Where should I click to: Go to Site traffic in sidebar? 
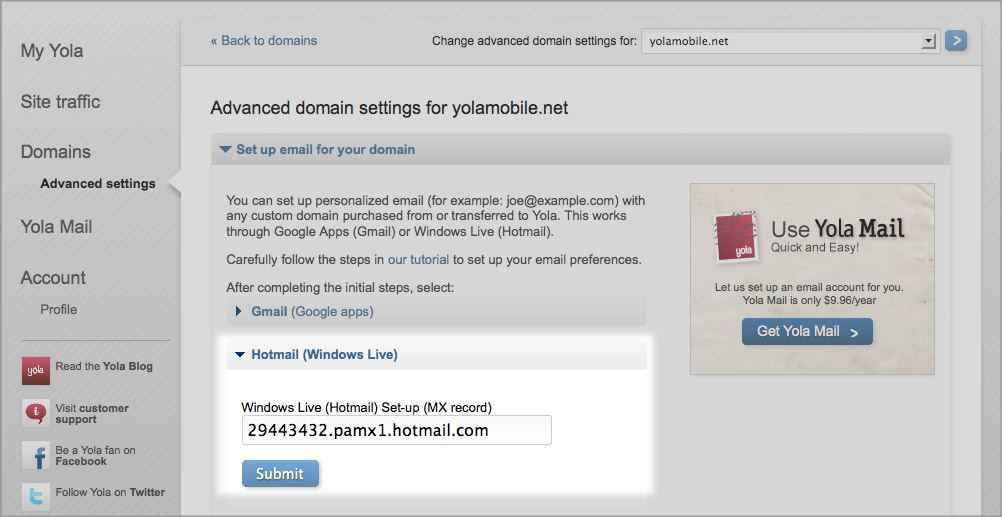[x=61, y=102]
